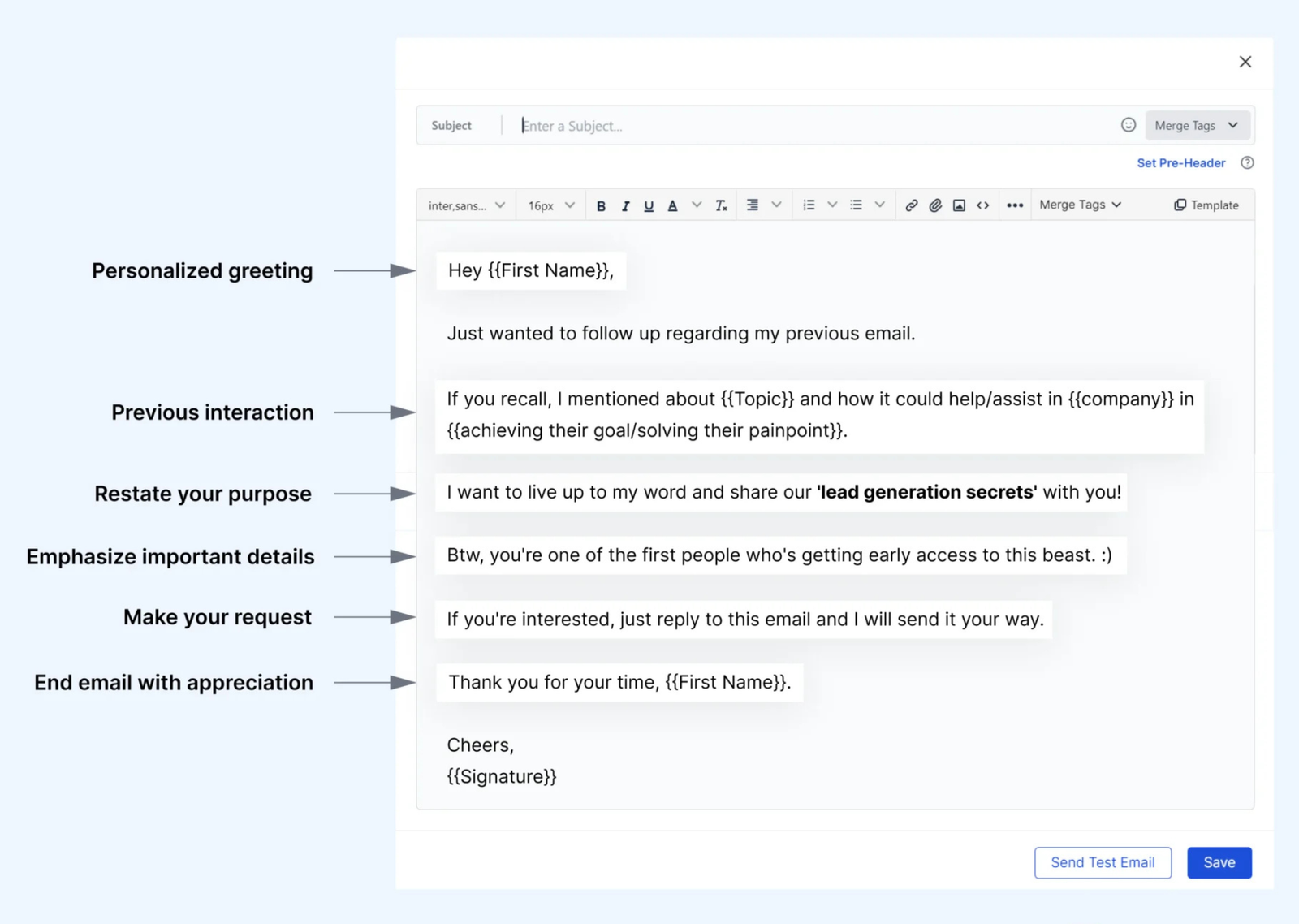Open the Template menu in the toolbar

(x=1206, y=205)
